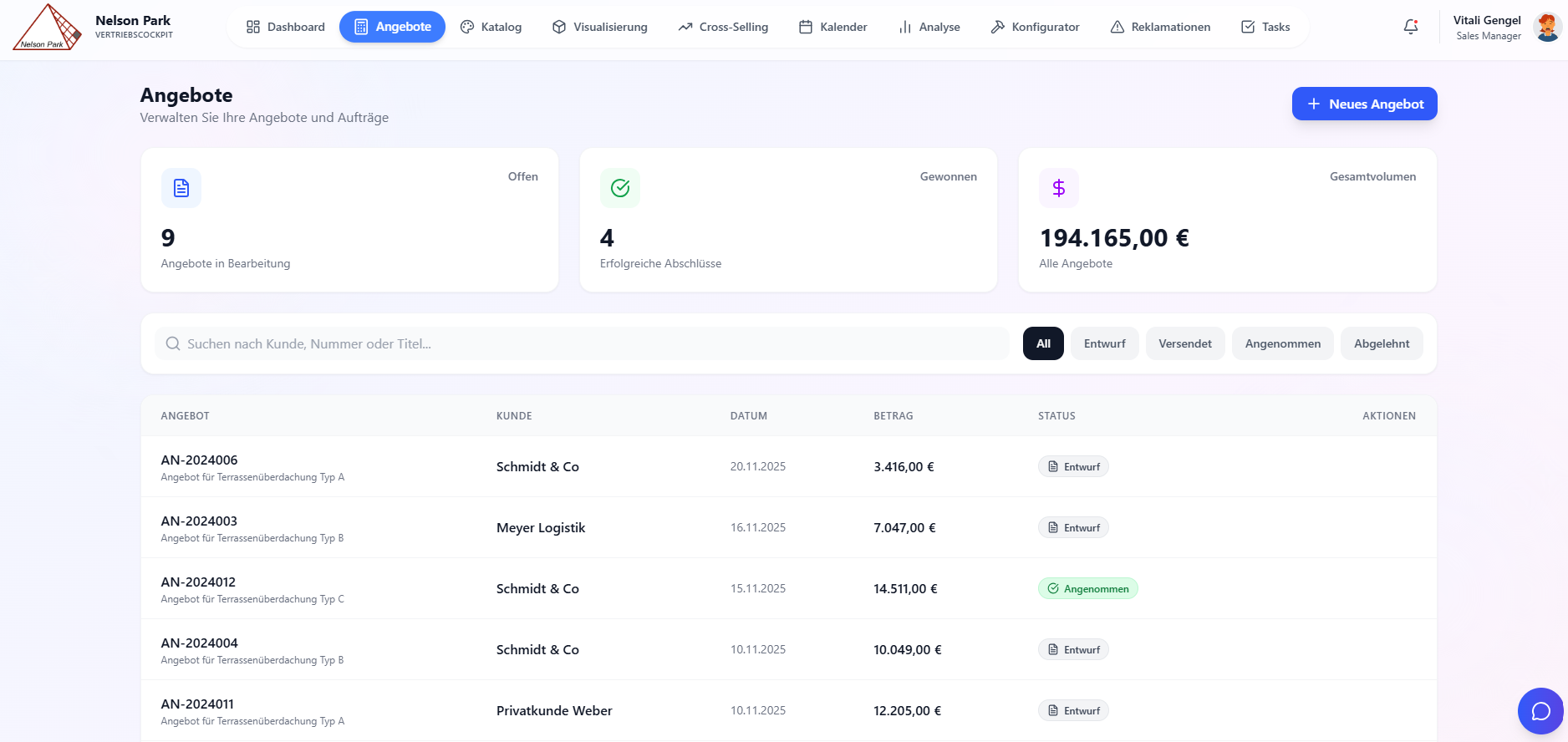Click the amount 7.047,00 €
Image resolution: width=1568 pixels, height=742 pixels.
click(x=904, y=527)
